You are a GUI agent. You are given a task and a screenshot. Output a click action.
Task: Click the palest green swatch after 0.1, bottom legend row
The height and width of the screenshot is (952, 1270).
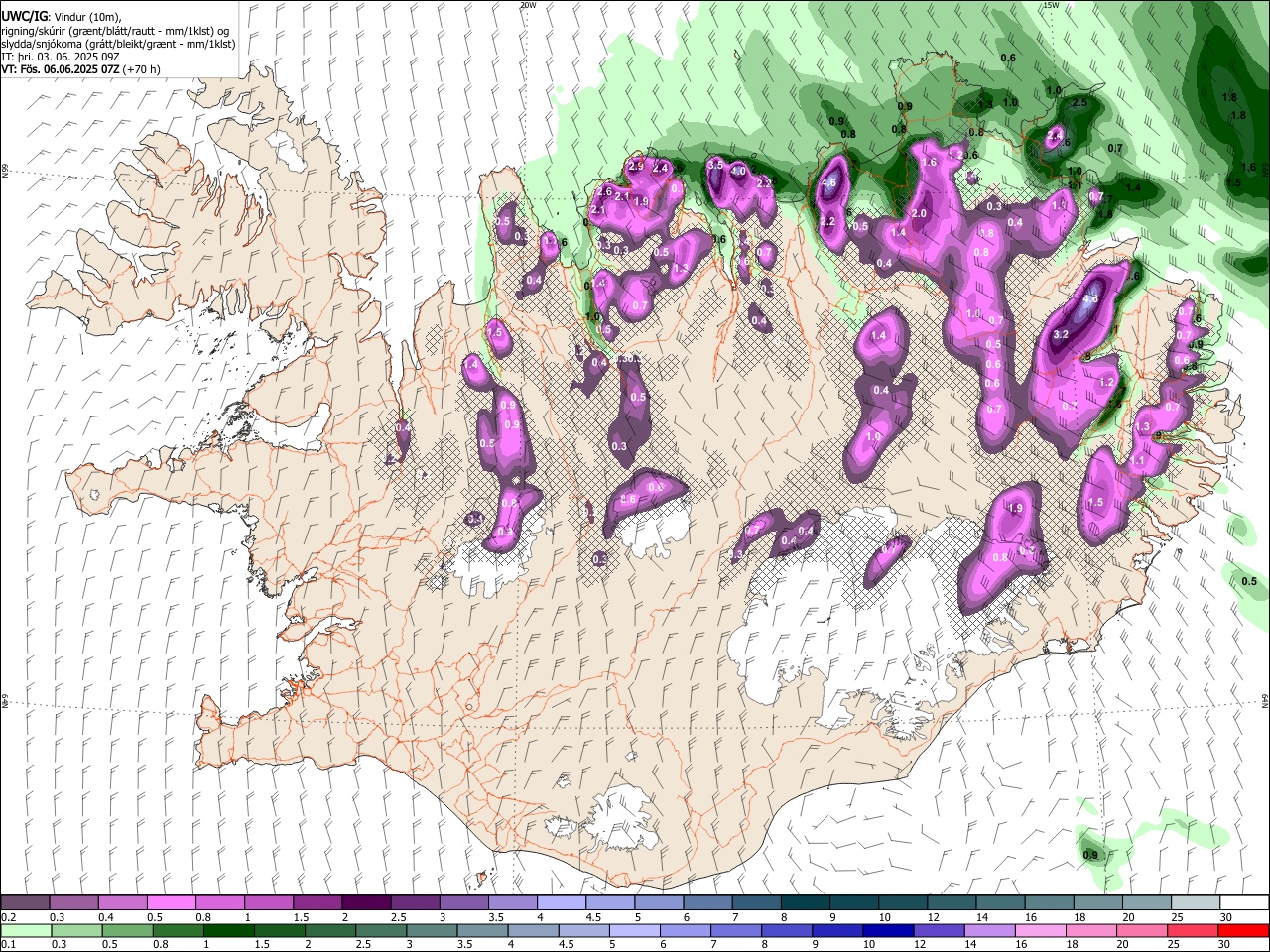pos(25,930)
